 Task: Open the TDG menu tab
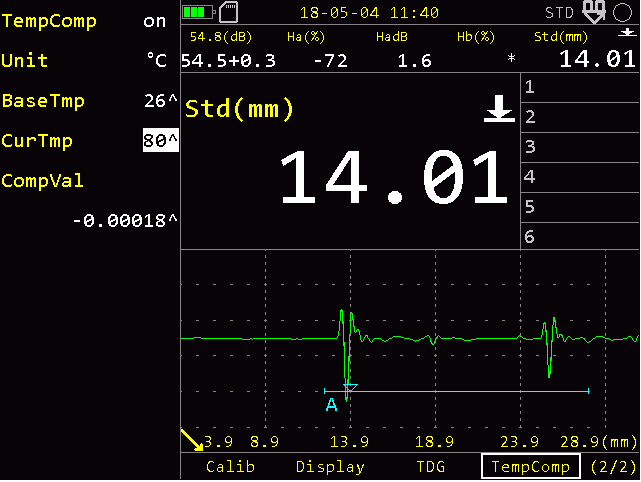point(430,466)
